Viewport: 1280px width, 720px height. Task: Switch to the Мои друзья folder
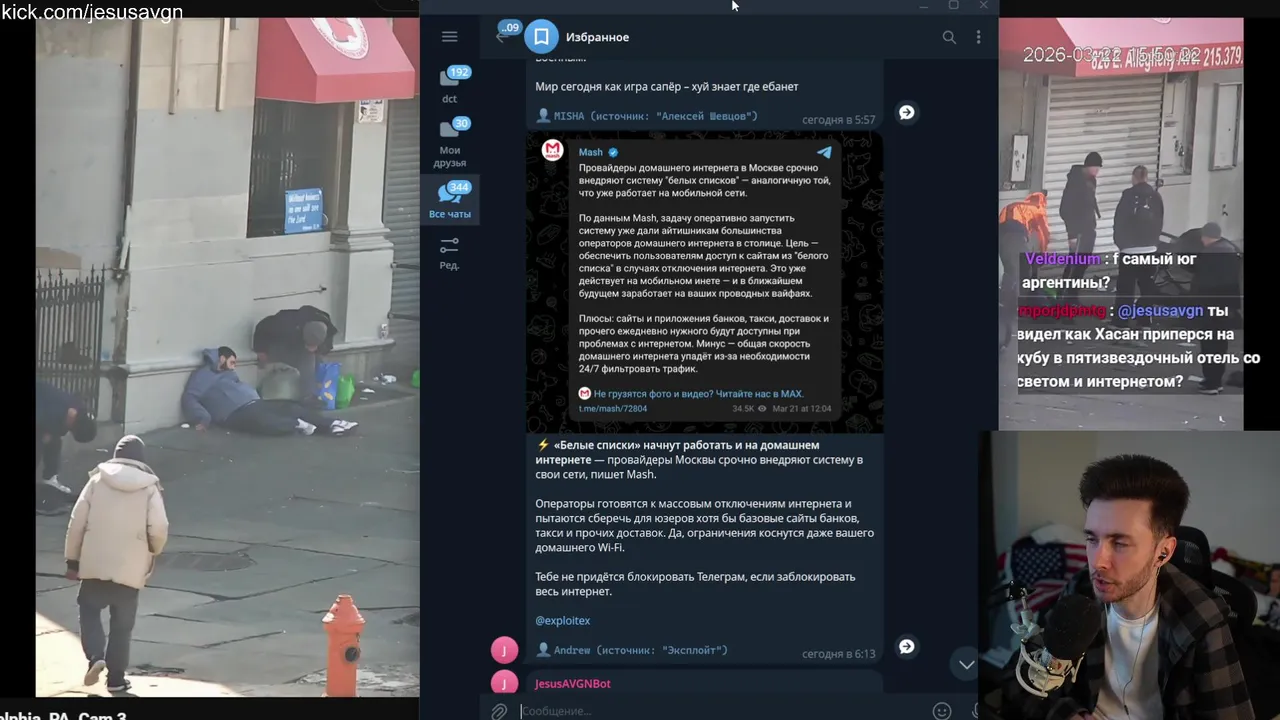click(450, 143)
